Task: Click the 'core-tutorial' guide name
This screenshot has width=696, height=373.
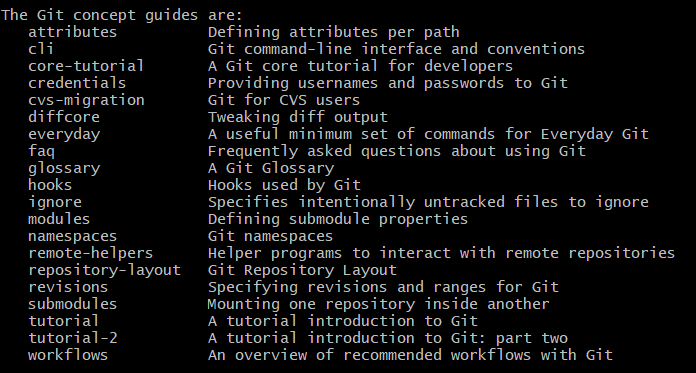Action: pyautogui.click(x=86, y=66)
